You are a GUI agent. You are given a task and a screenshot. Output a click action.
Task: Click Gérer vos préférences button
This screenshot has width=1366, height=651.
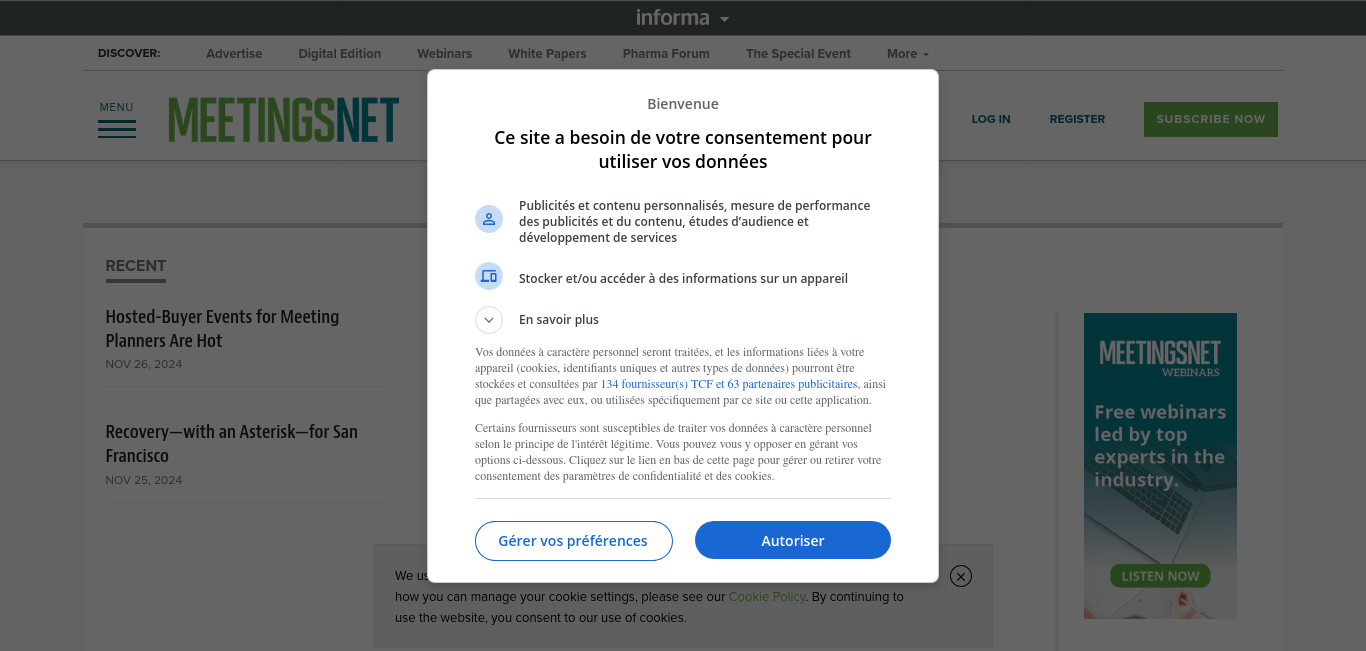click(573, 541)
